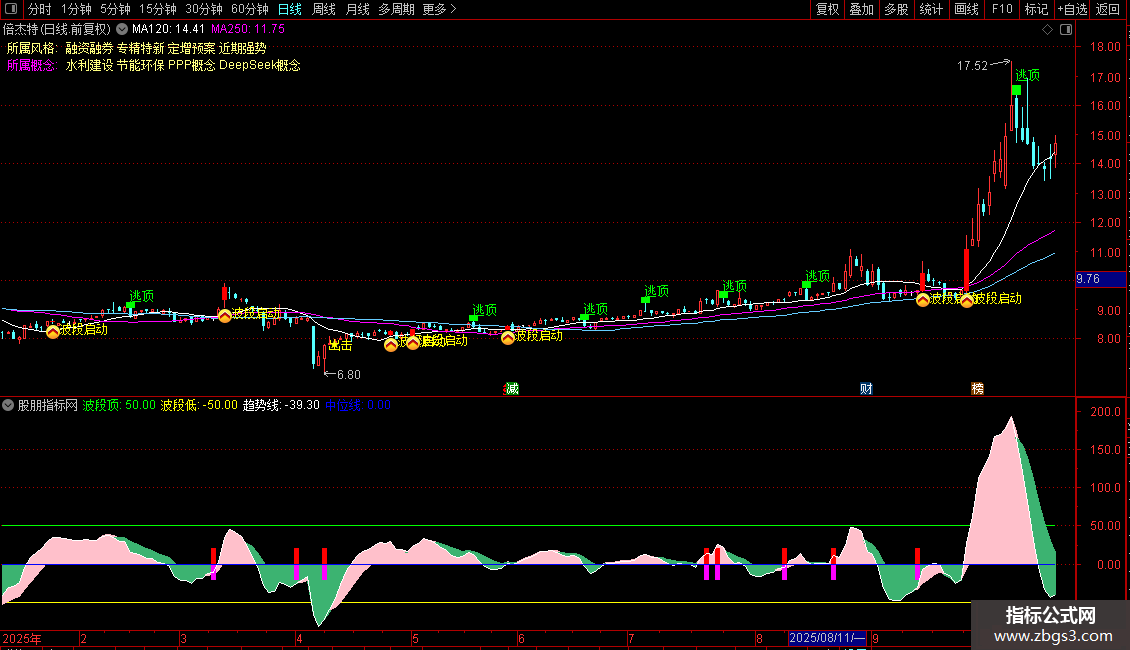Click the 2025年 label on the time axis
Image resolution: width=1130 pixels, height=650 pixels.
click(22, 639)
